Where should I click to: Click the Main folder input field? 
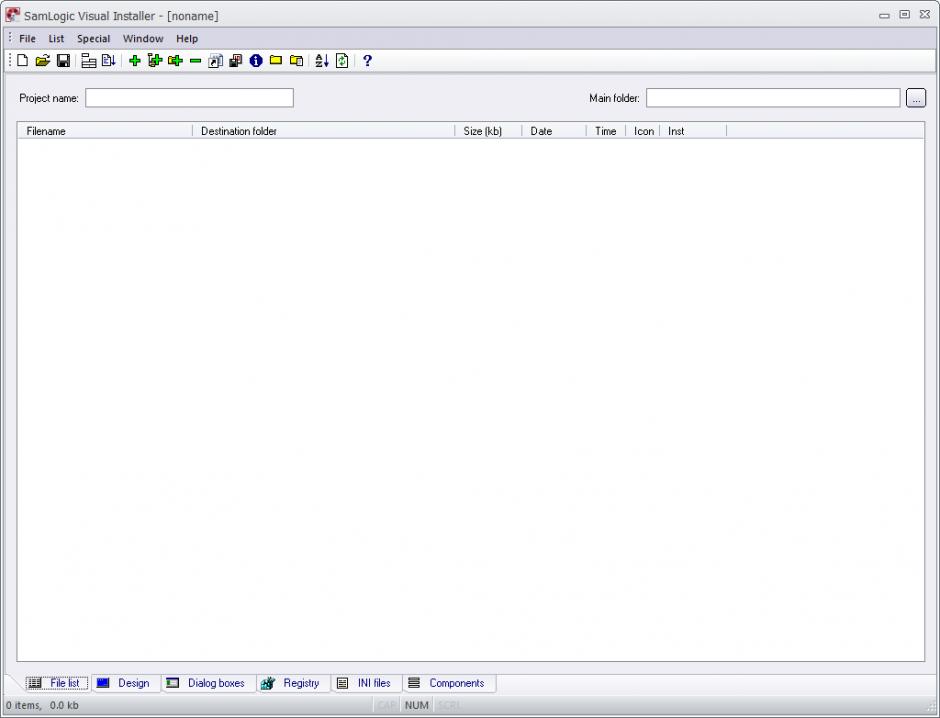click(x=773, y=98)
